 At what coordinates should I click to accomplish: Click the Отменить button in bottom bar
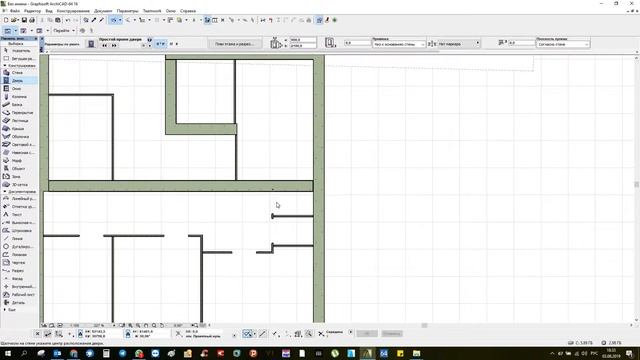[x=392, y=334]
